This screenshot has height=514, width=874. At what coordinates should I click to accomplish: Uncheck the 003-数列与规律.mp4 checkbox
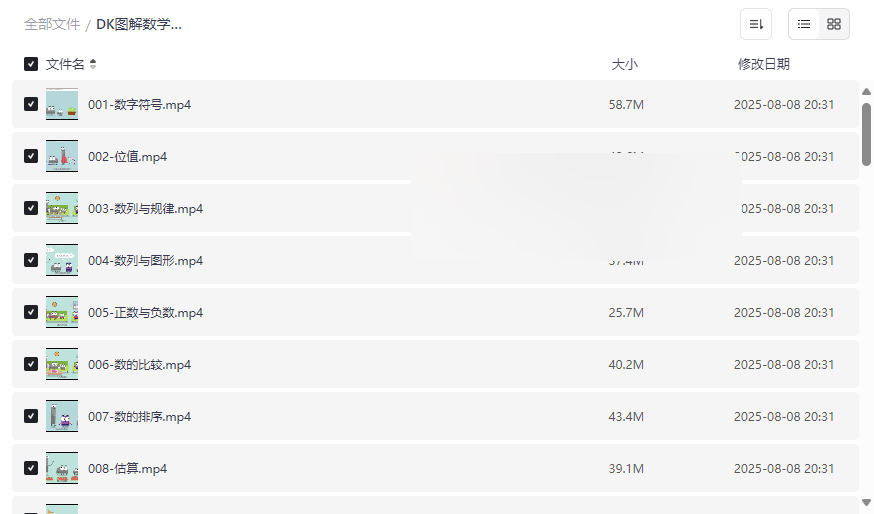pyautogui.click(x=31, y=208)
